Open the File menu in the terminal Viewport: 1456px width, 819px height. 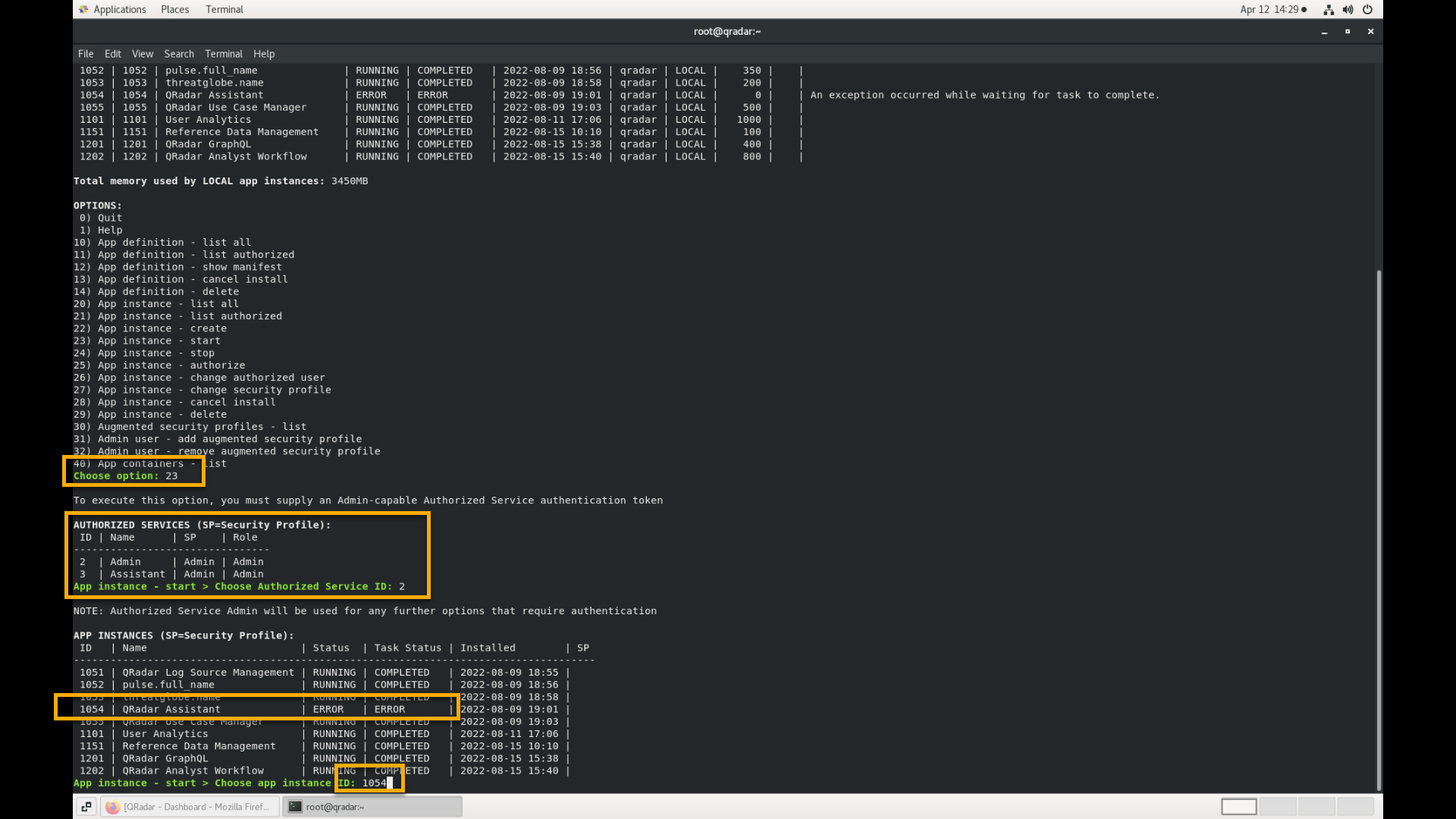tap(86, 54)
